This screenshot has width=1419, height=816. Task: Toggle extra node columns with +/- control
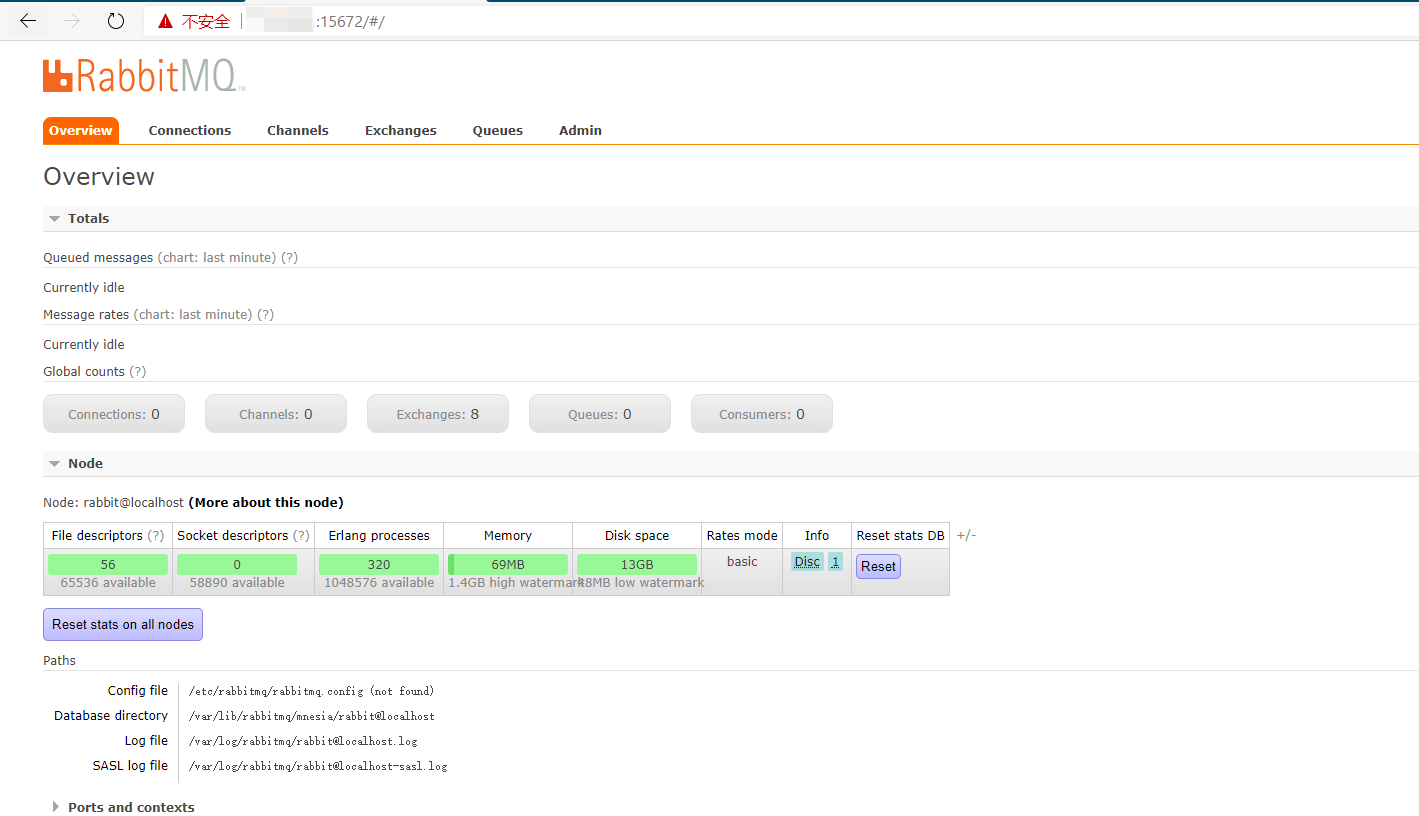click(965, 535)
